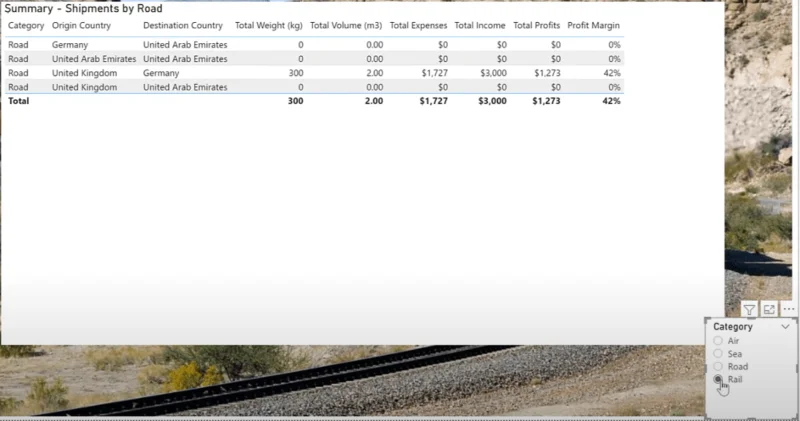
Task: Click 2.00 in the Total row
Action: (374, 101)
